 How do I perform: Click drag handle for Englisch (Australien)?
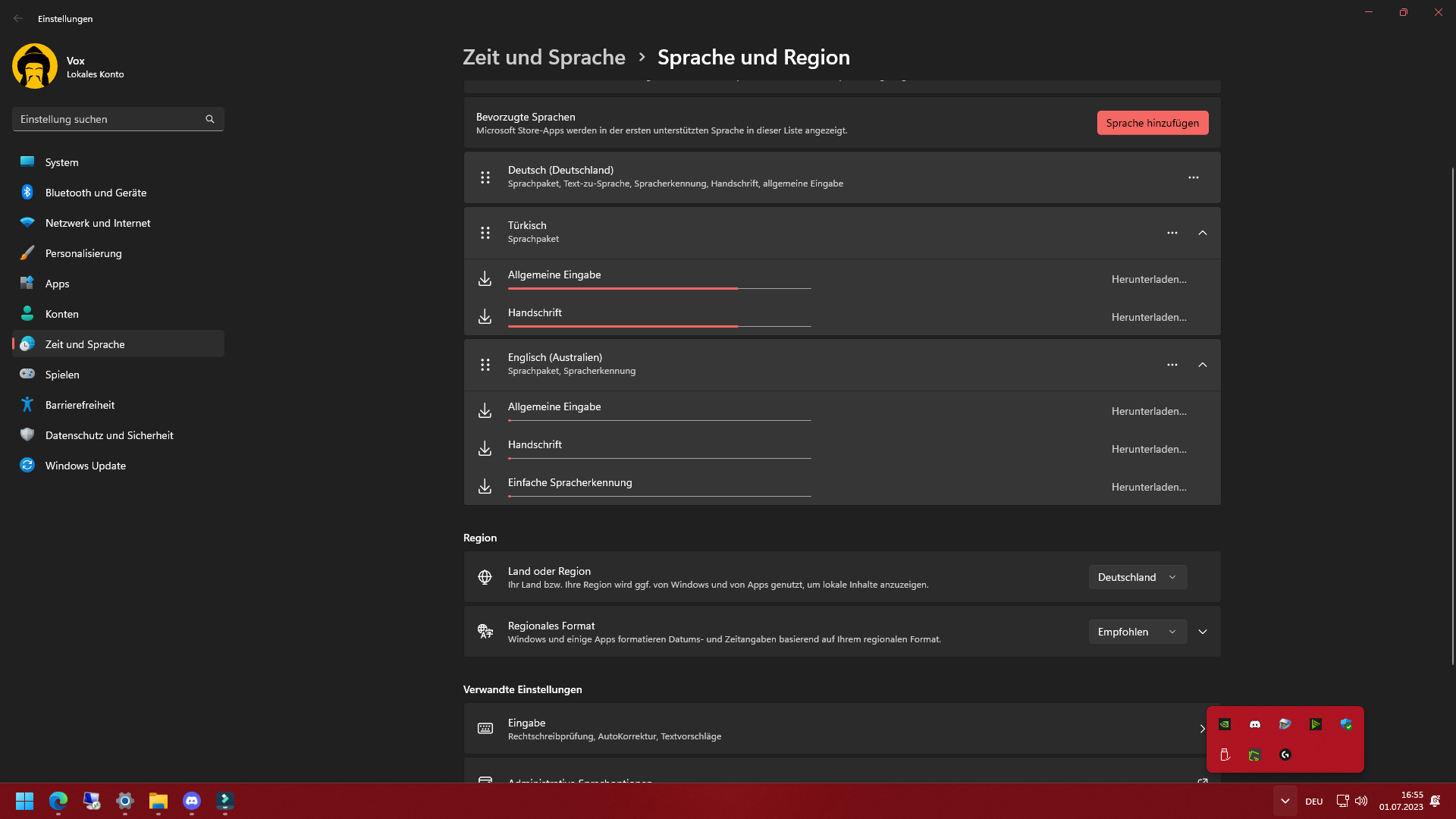(x=485, y=365)
